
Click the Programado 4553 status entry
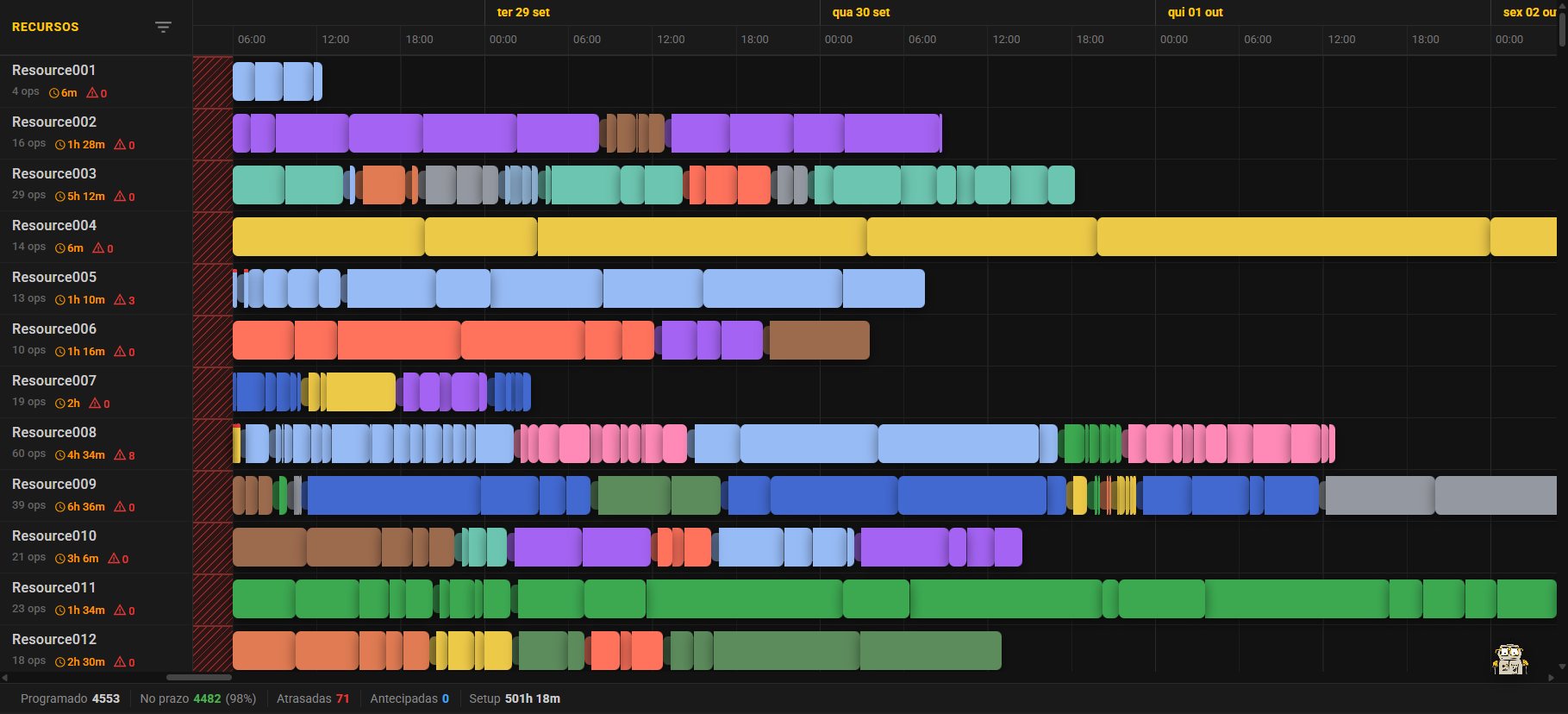tap(70, 698)
